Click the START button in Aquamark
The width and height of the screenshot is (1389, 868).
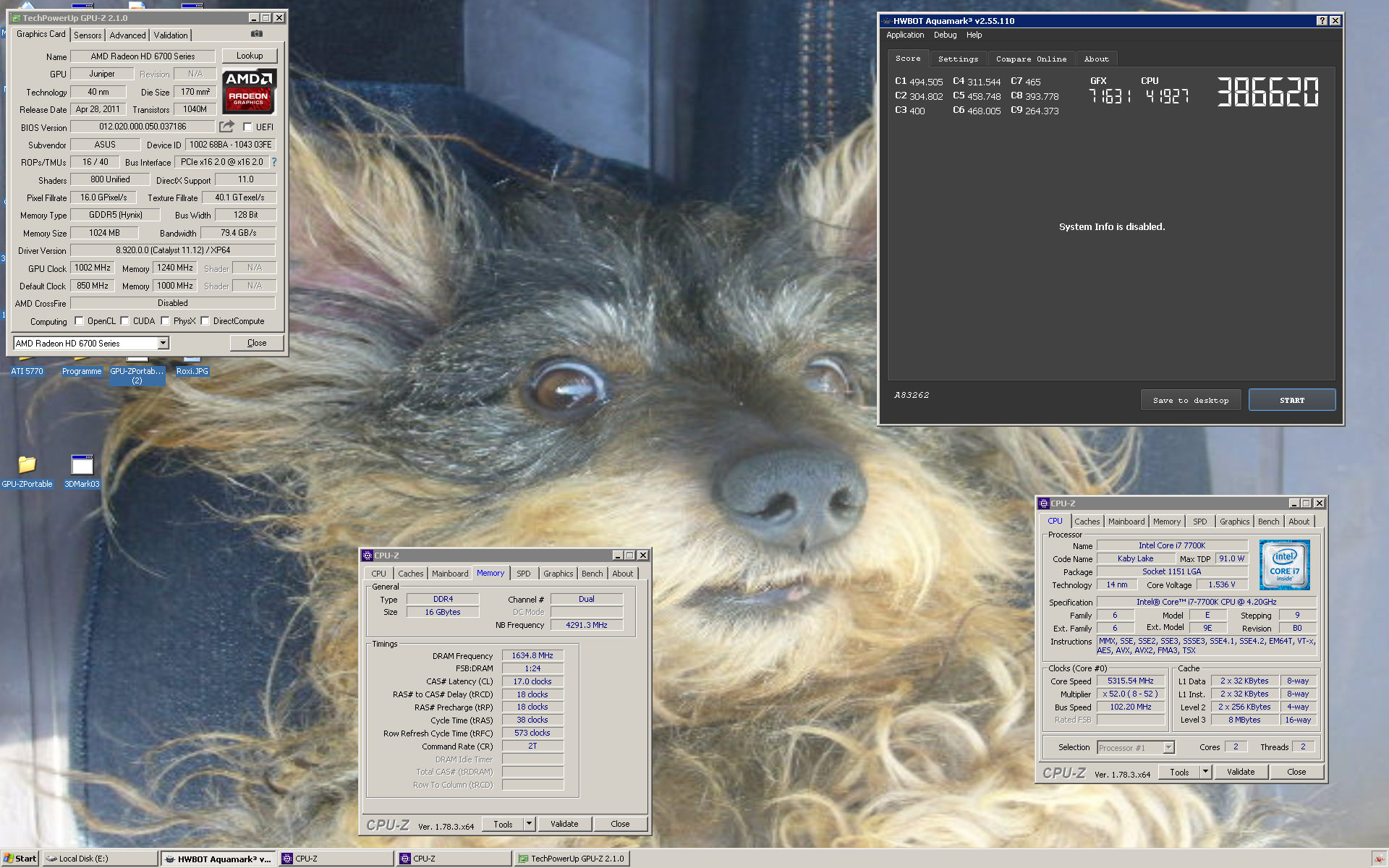tap(1292, 400)
